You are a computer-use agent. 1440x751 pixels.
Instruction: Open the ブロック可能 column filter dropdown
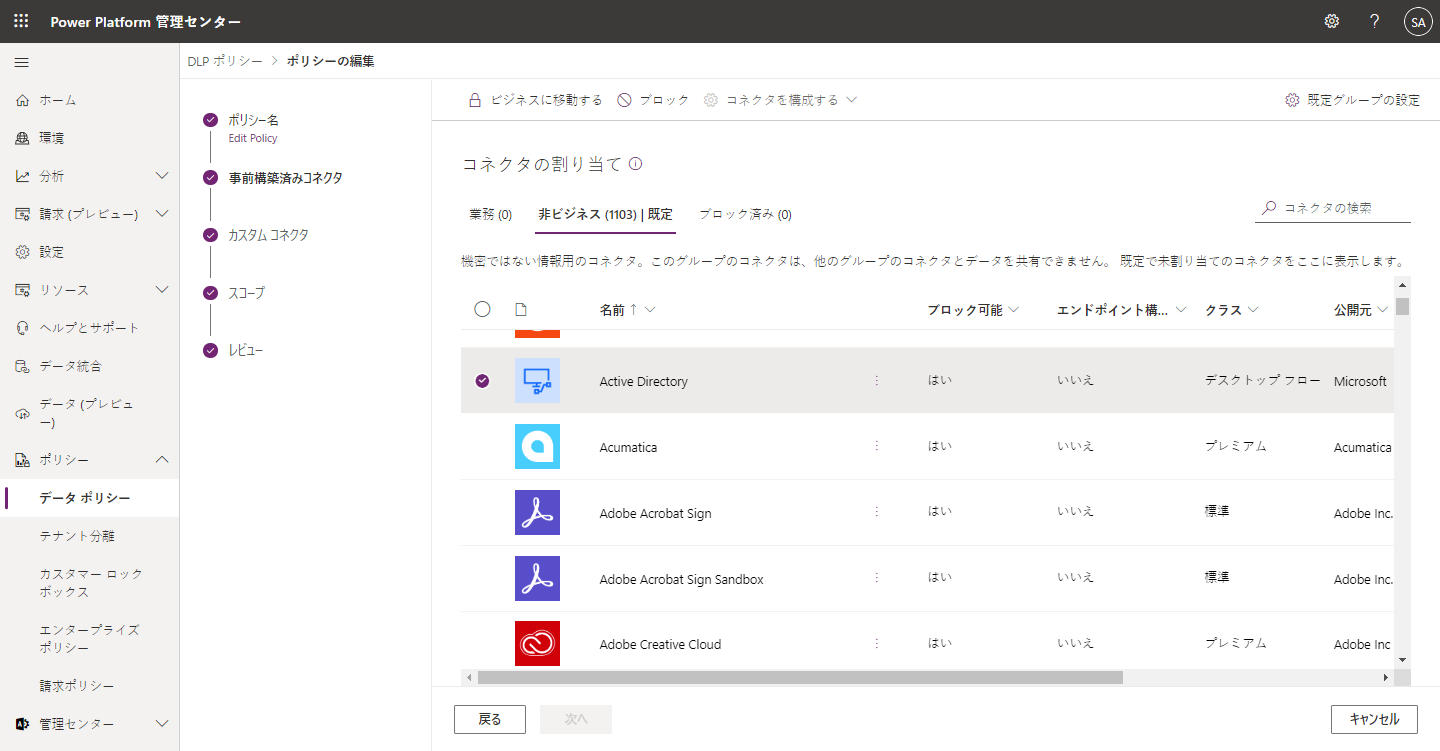point(1014,310)
